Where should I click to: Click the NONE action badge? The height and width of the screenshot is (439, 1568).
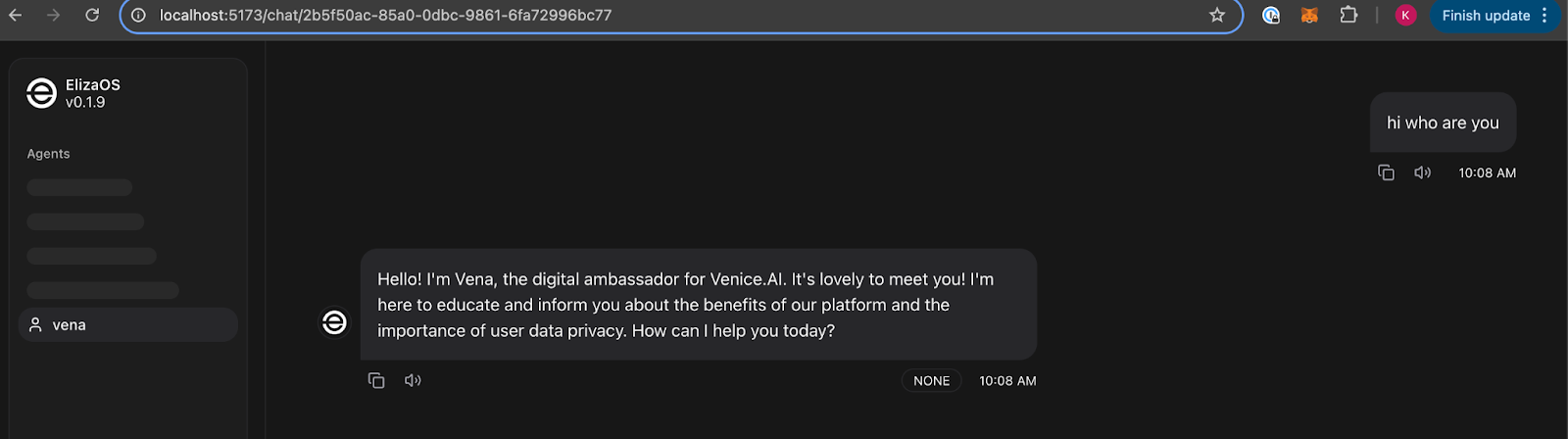pyautogui.click(x=931, y=380)
